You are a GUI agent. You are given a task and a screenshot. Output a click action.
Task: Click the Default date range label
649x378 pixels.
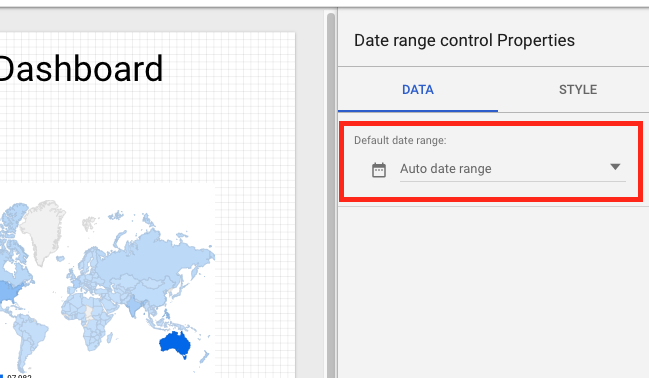point(400,140)
